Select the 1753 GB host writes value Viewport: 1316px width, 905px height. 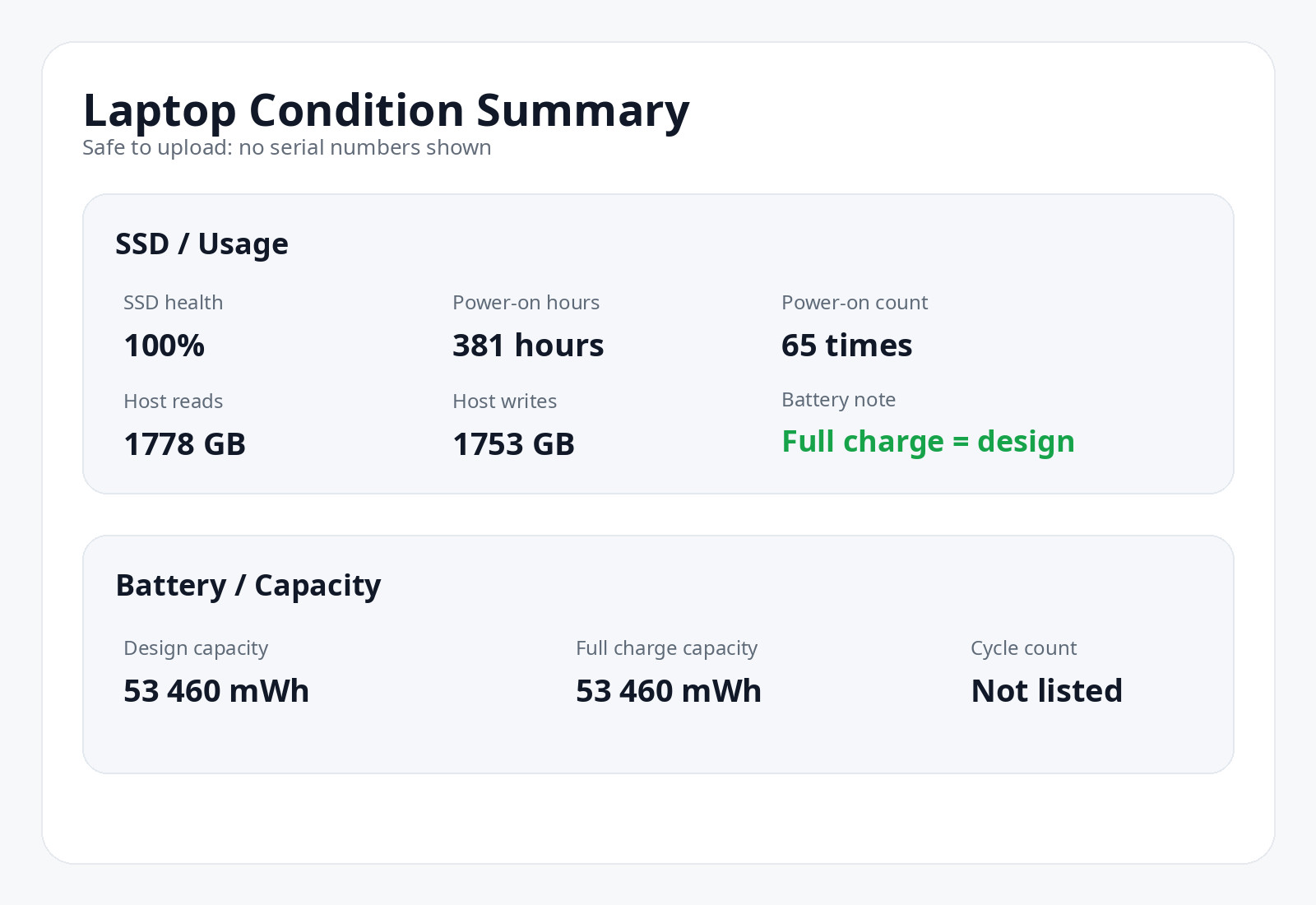click(514, 444)
